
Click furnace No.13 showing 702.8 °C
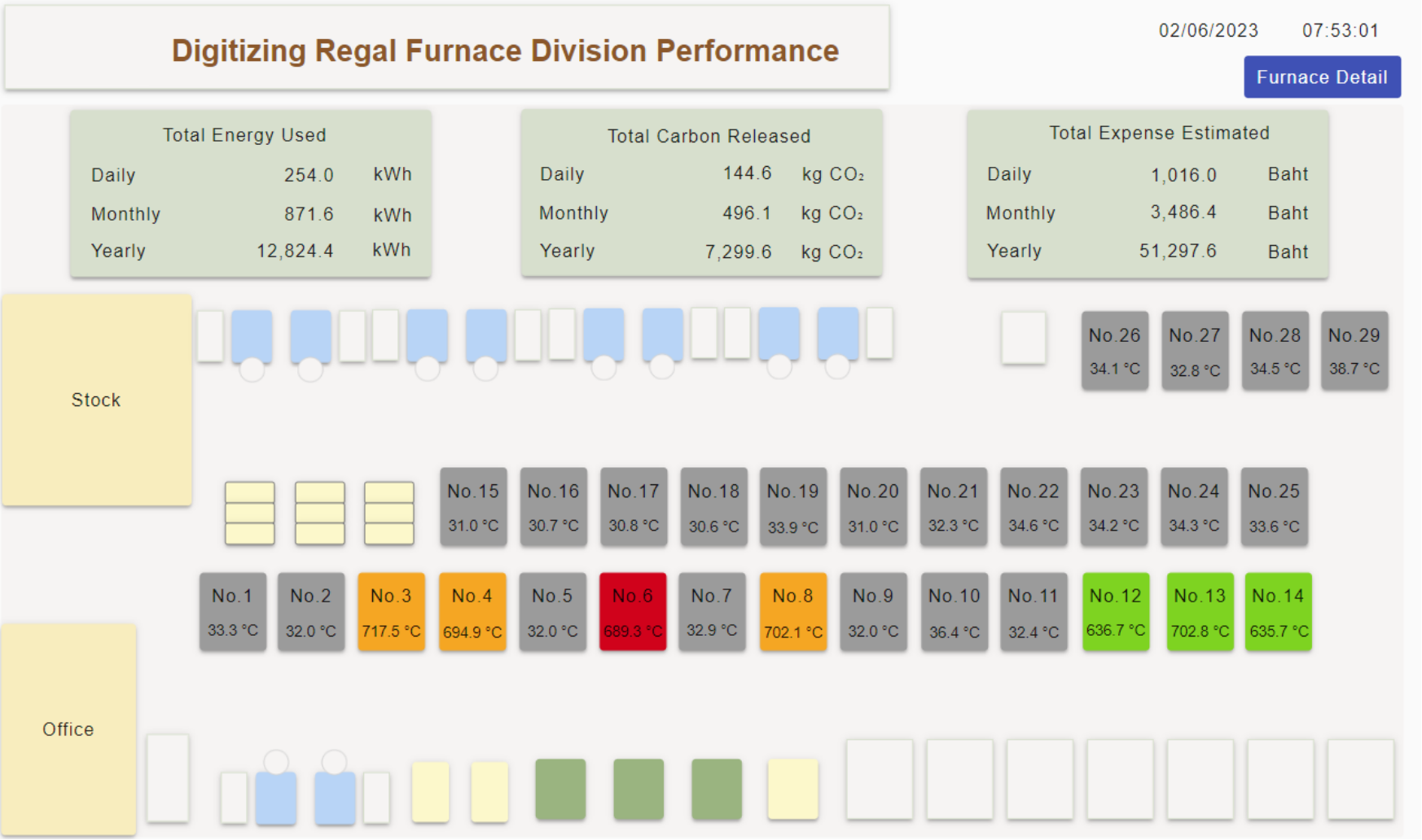click(1200, 612)
